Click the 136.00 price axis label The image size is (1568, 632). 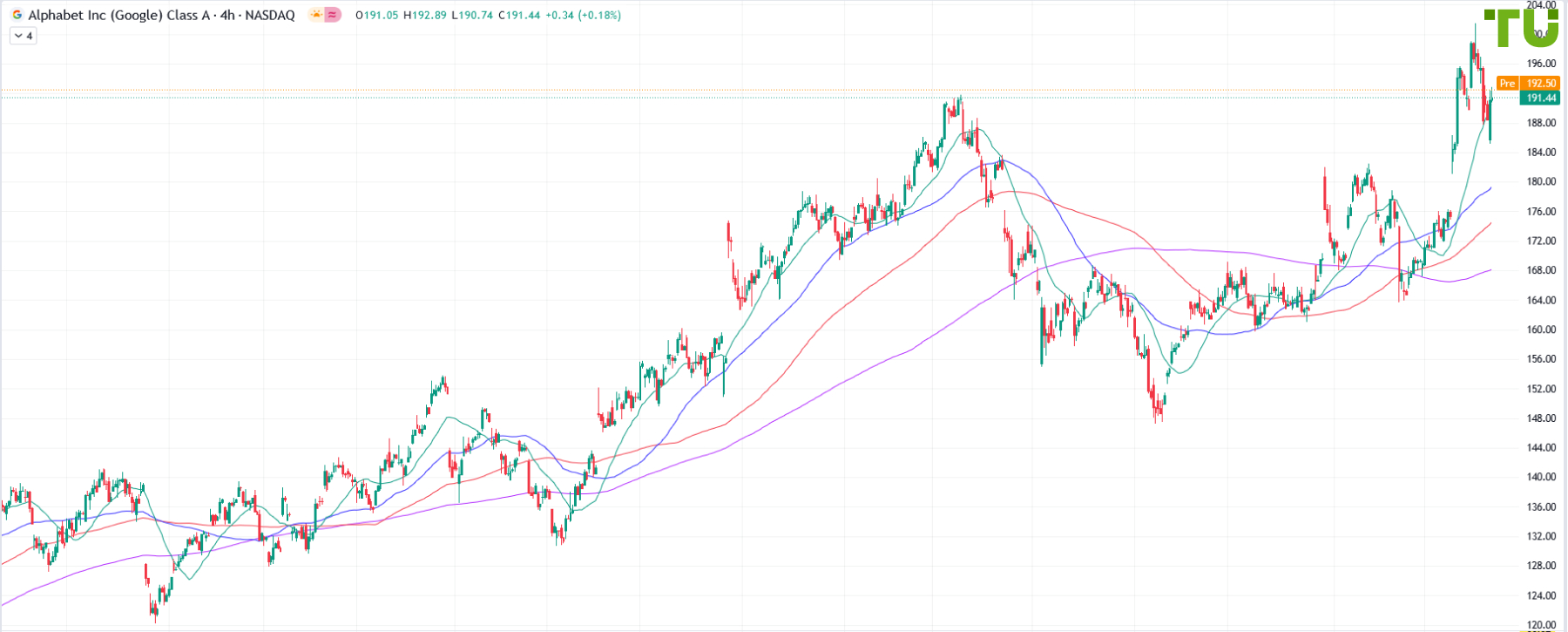click(1541, 507)
